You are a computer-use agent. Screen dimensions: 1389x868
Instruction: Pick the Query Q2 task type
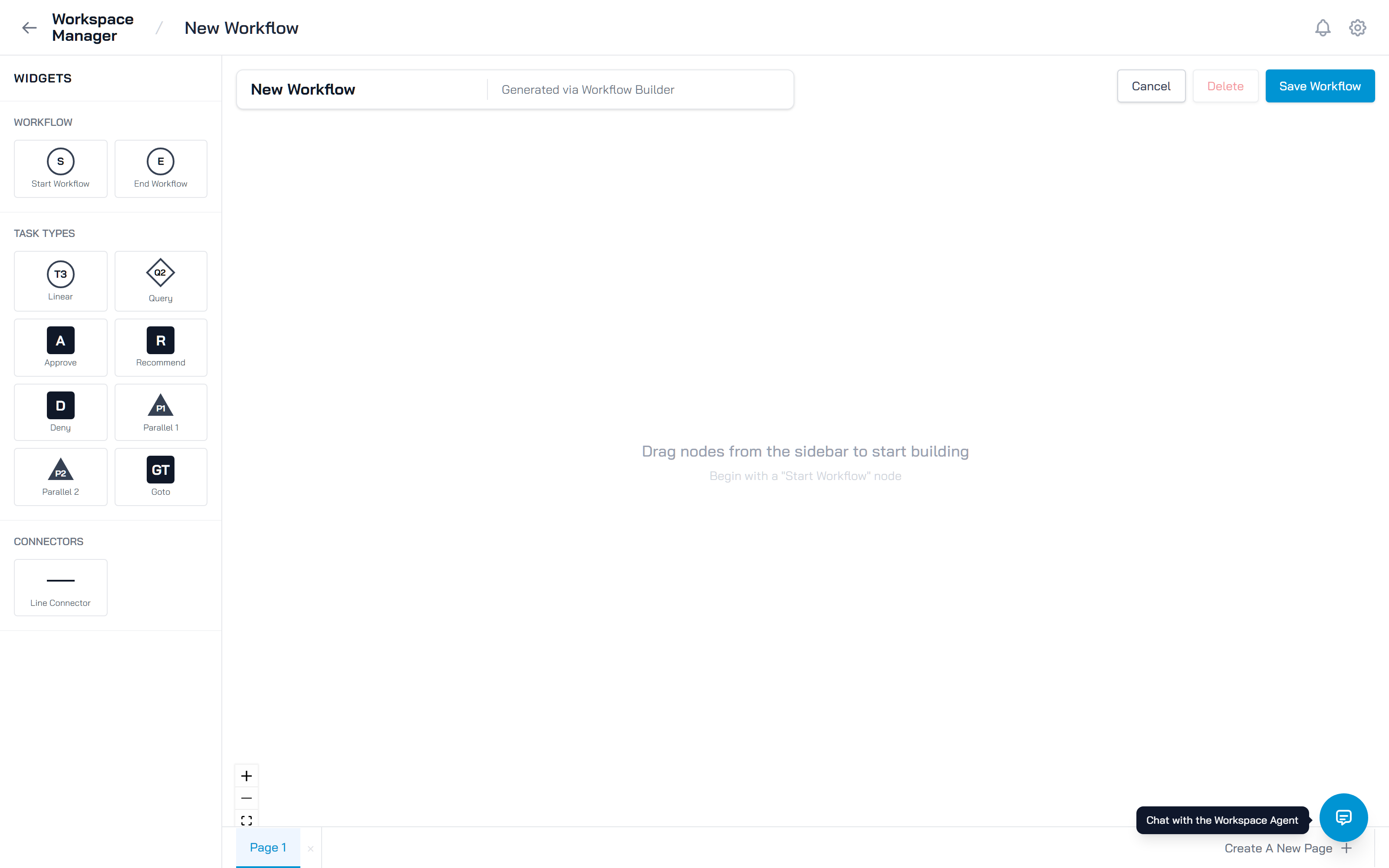(x=161, y=281)
